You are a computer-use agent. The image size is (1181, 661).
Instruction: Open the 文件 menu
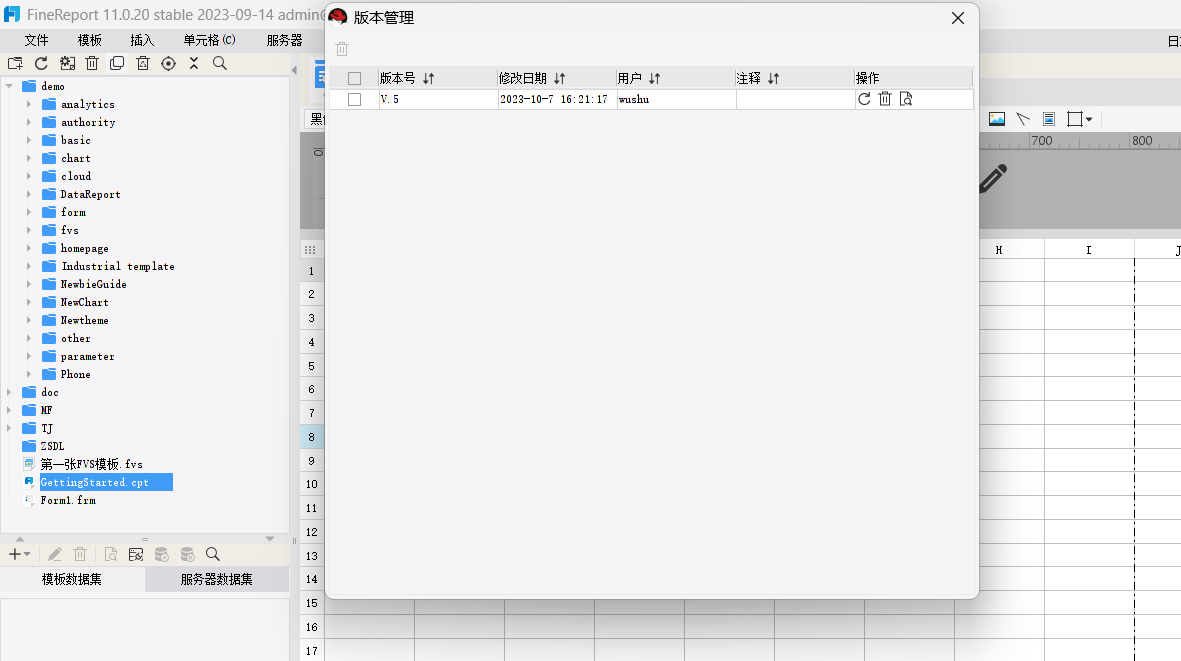[x=36, y=40]
